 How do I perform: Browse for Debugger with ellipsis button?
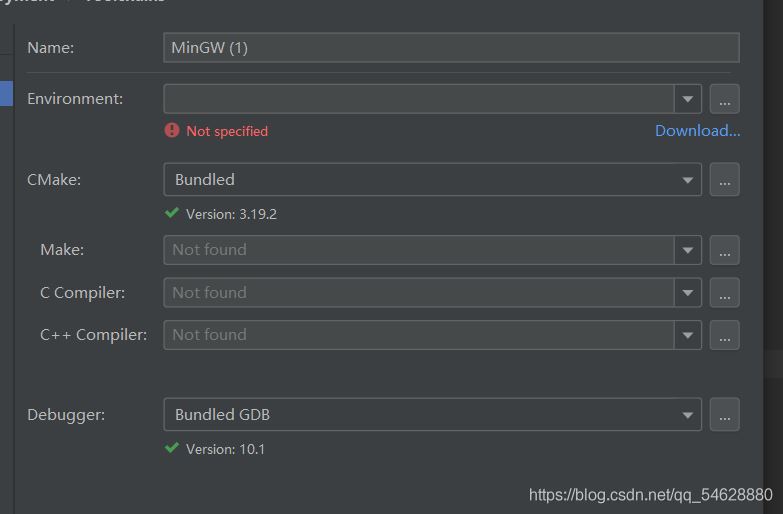[x=724, y=415]
